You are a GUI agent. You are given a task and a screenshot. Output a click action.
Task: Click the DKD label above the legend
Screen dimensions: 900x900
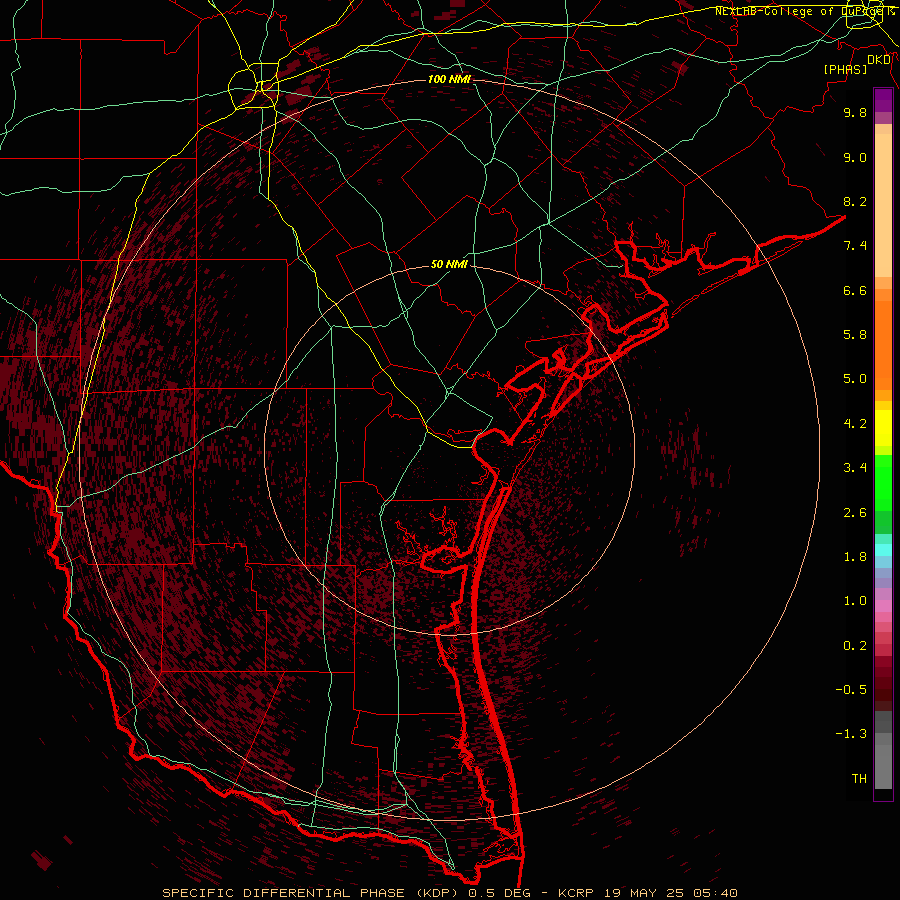point(879,60)
